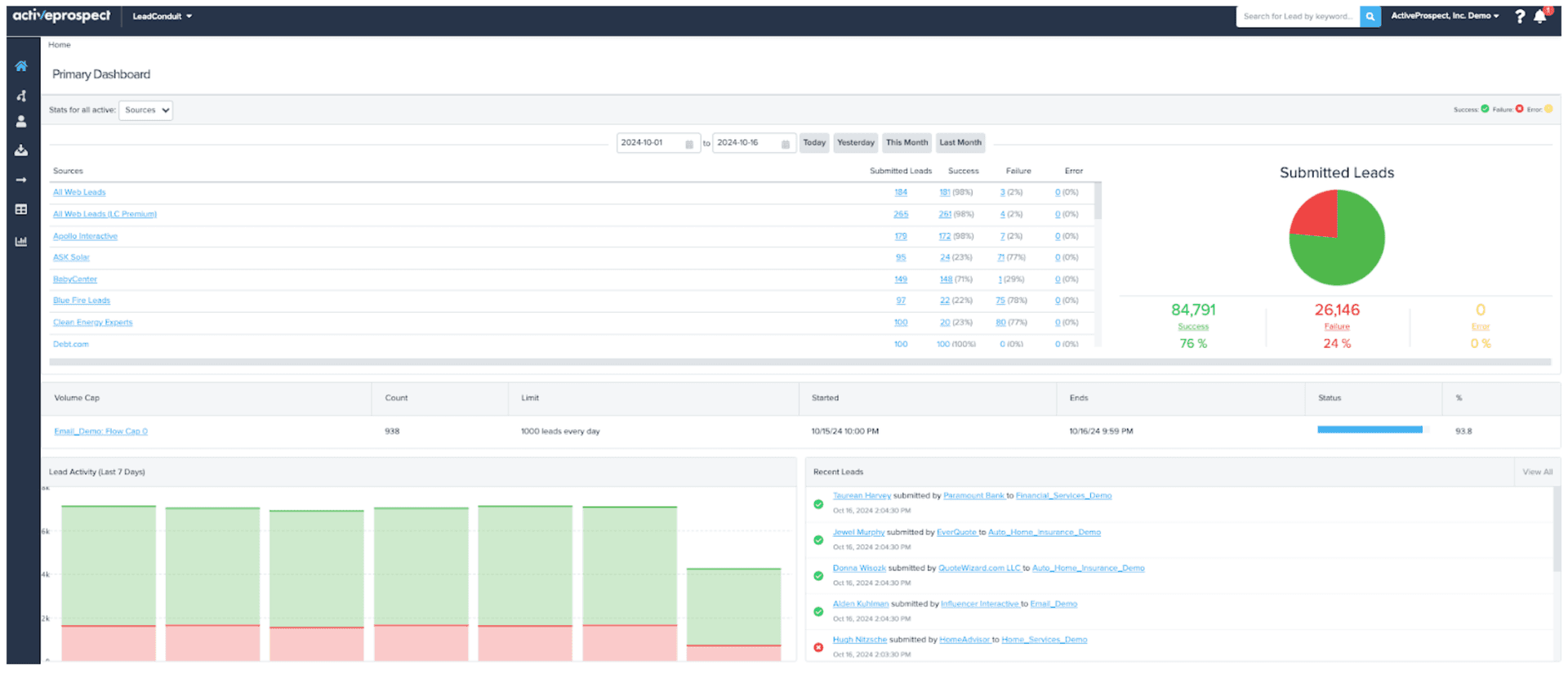Click submitted leads count 265

click(901, 215)
